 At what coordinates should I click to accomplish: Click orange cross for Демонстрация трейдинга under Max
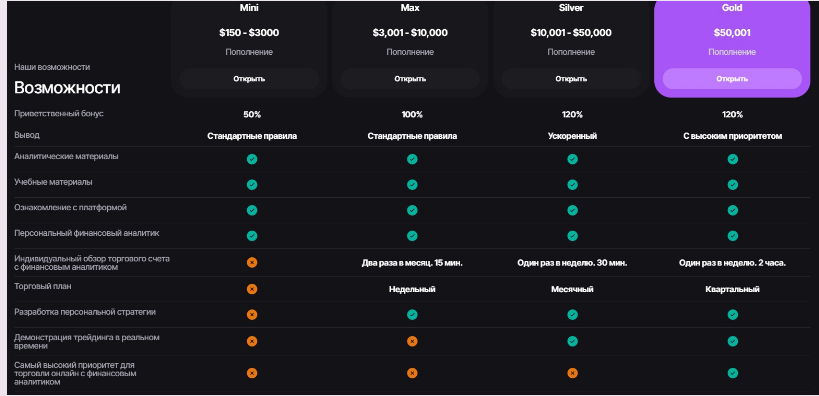point(412,341)
